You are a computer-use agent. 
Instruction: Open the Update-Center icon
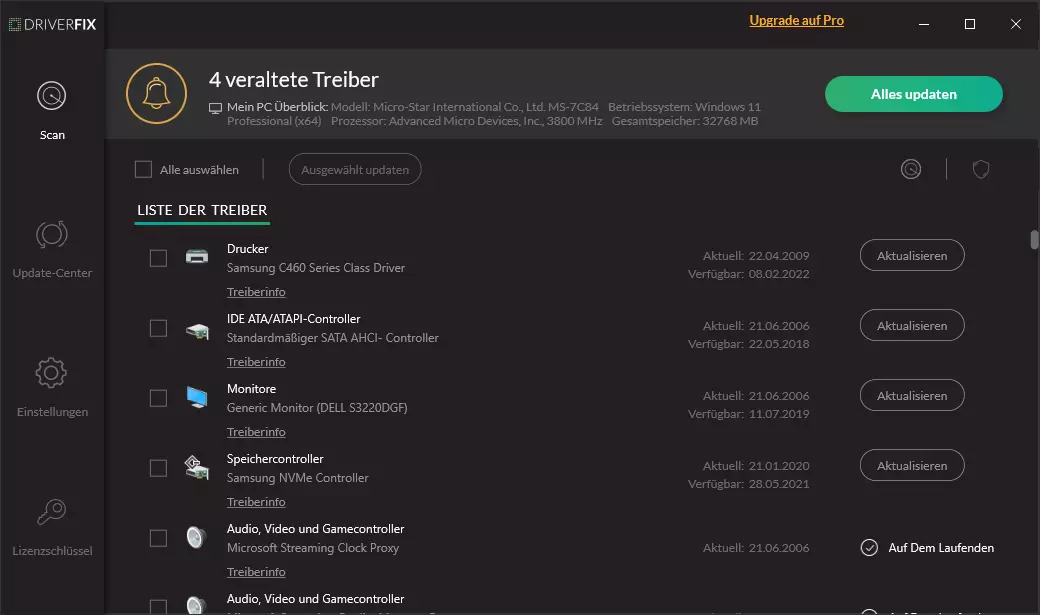pos(52,235)
